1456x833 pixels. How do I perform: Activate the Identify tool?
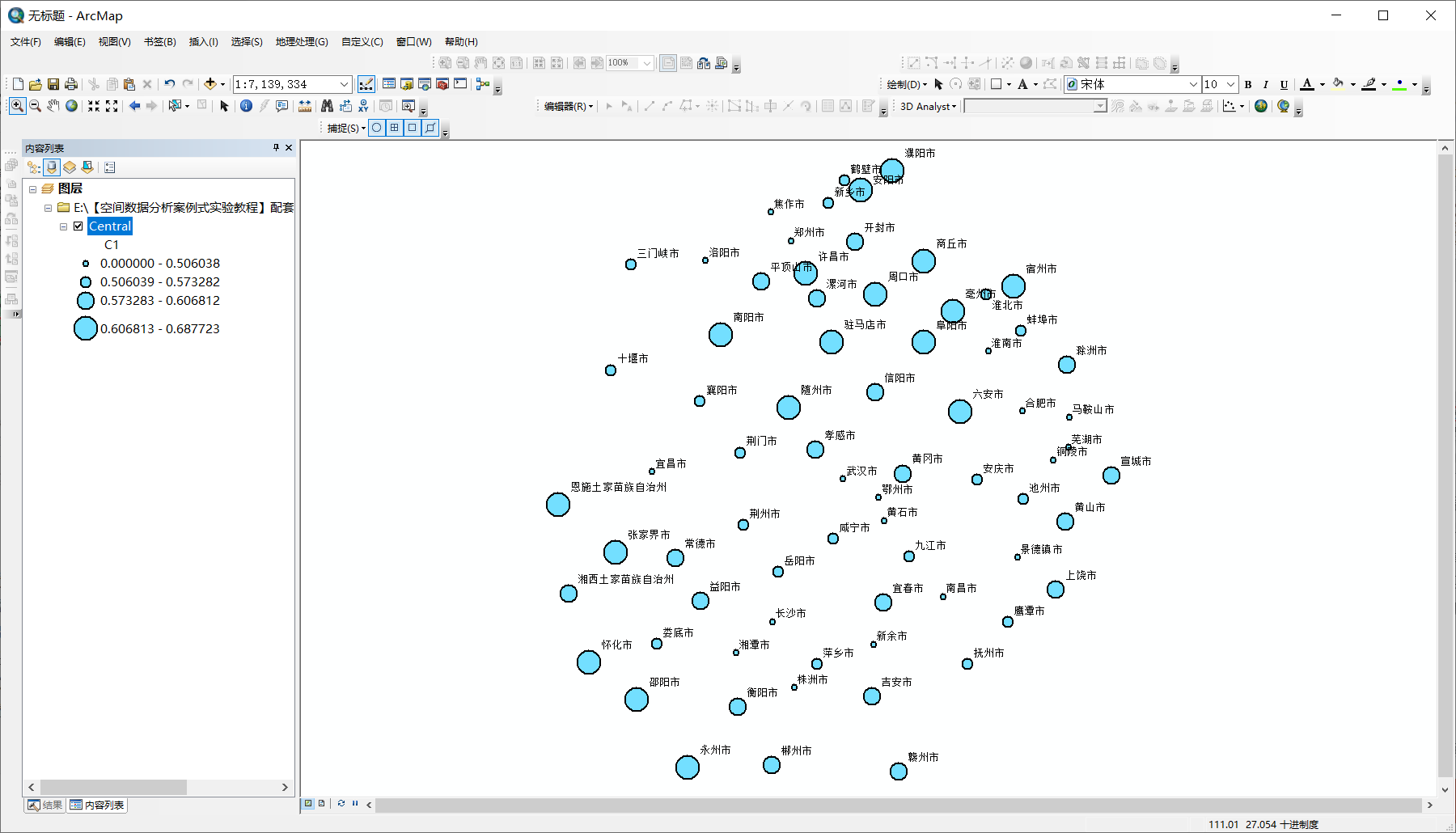coord(246,106)
